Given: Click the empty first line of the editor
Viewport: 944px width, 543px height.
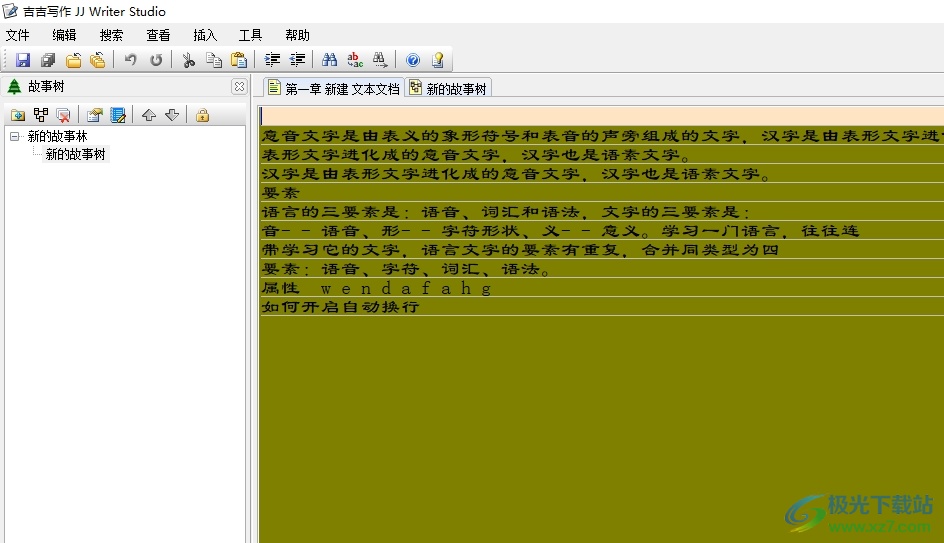Looking at the screenshot, I should point(601,116).
